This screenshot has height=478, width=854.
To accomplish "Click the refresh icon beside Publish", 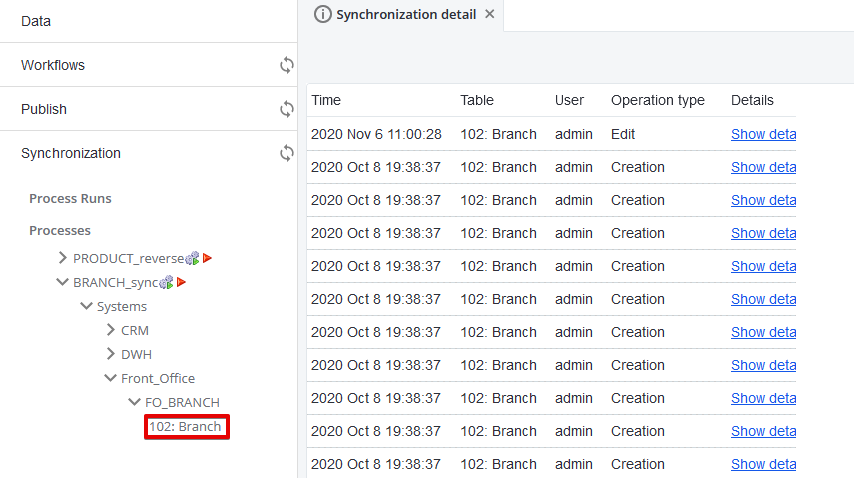I will tap(287, 109).
